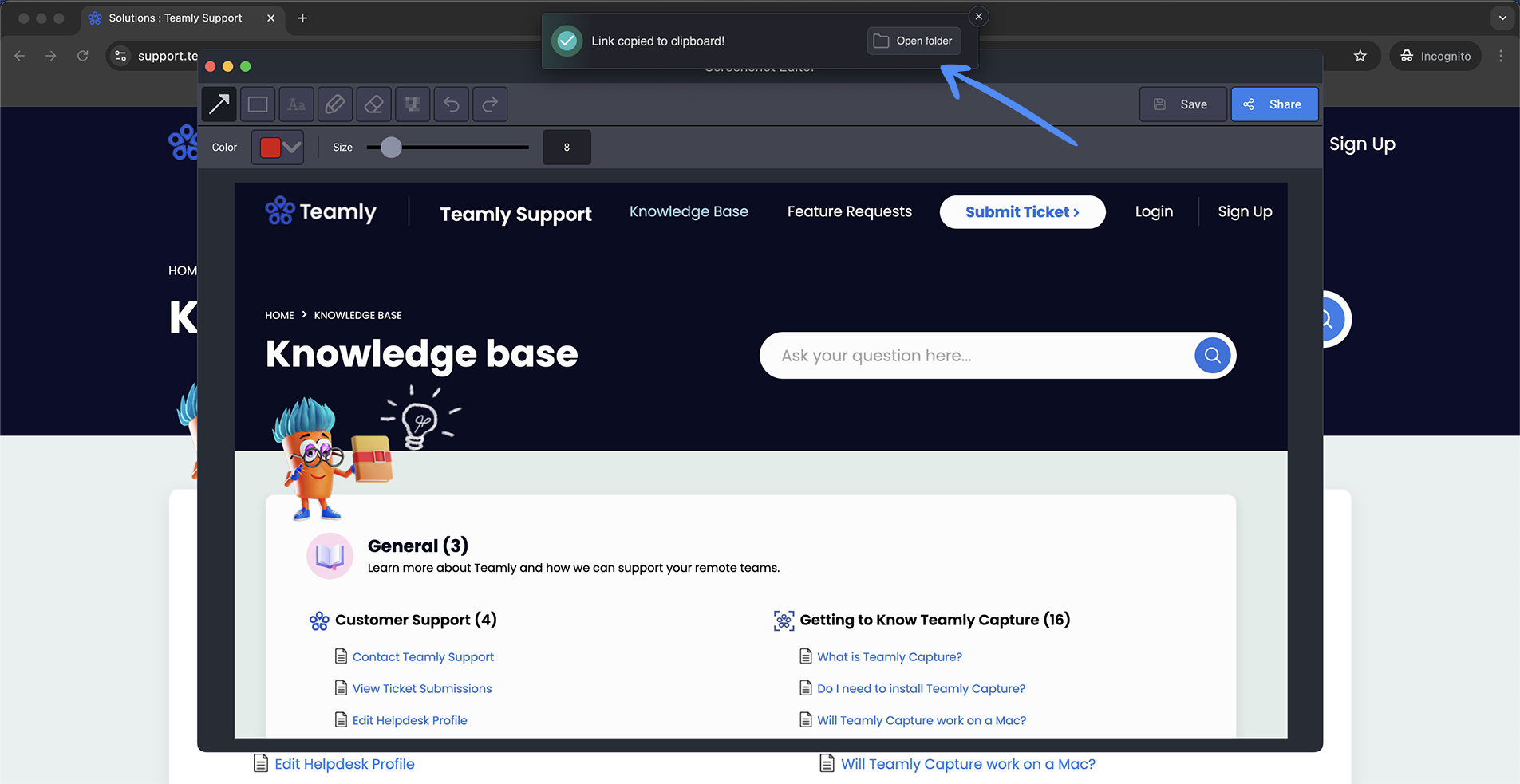The height and width of the screenshot is (784, 1520).
Task: Click the size slider handle
Action: (391, 148)
